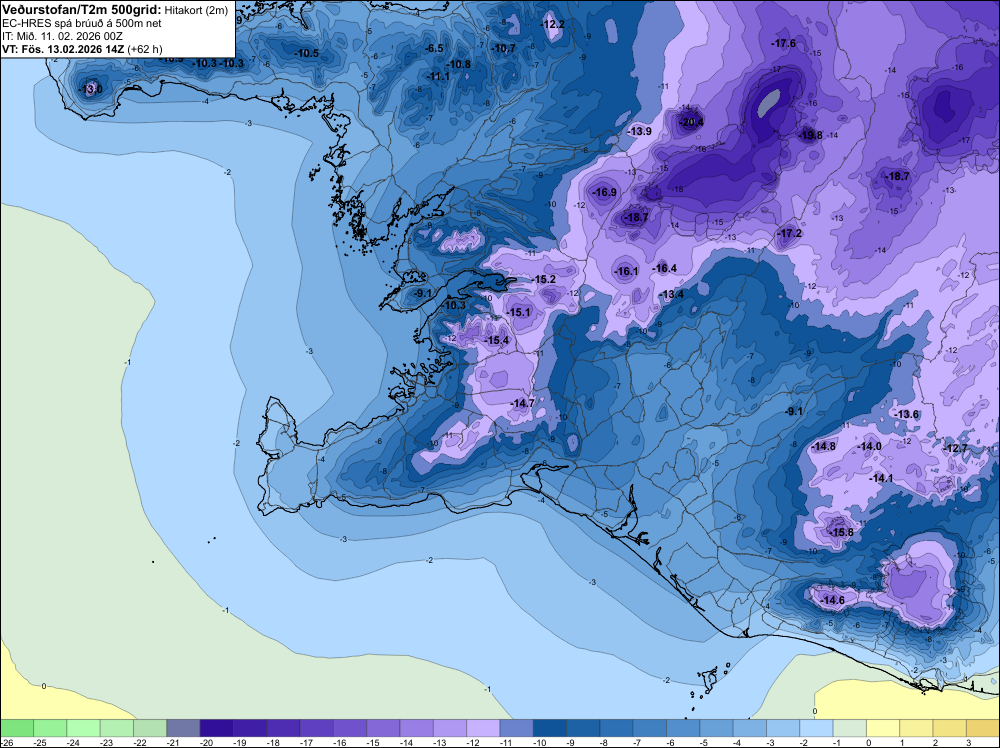Image resolution: width=1000 pixels, height=748 pixels.
Task: Select the -15 purple legend swatch
Action: point(383,728)
